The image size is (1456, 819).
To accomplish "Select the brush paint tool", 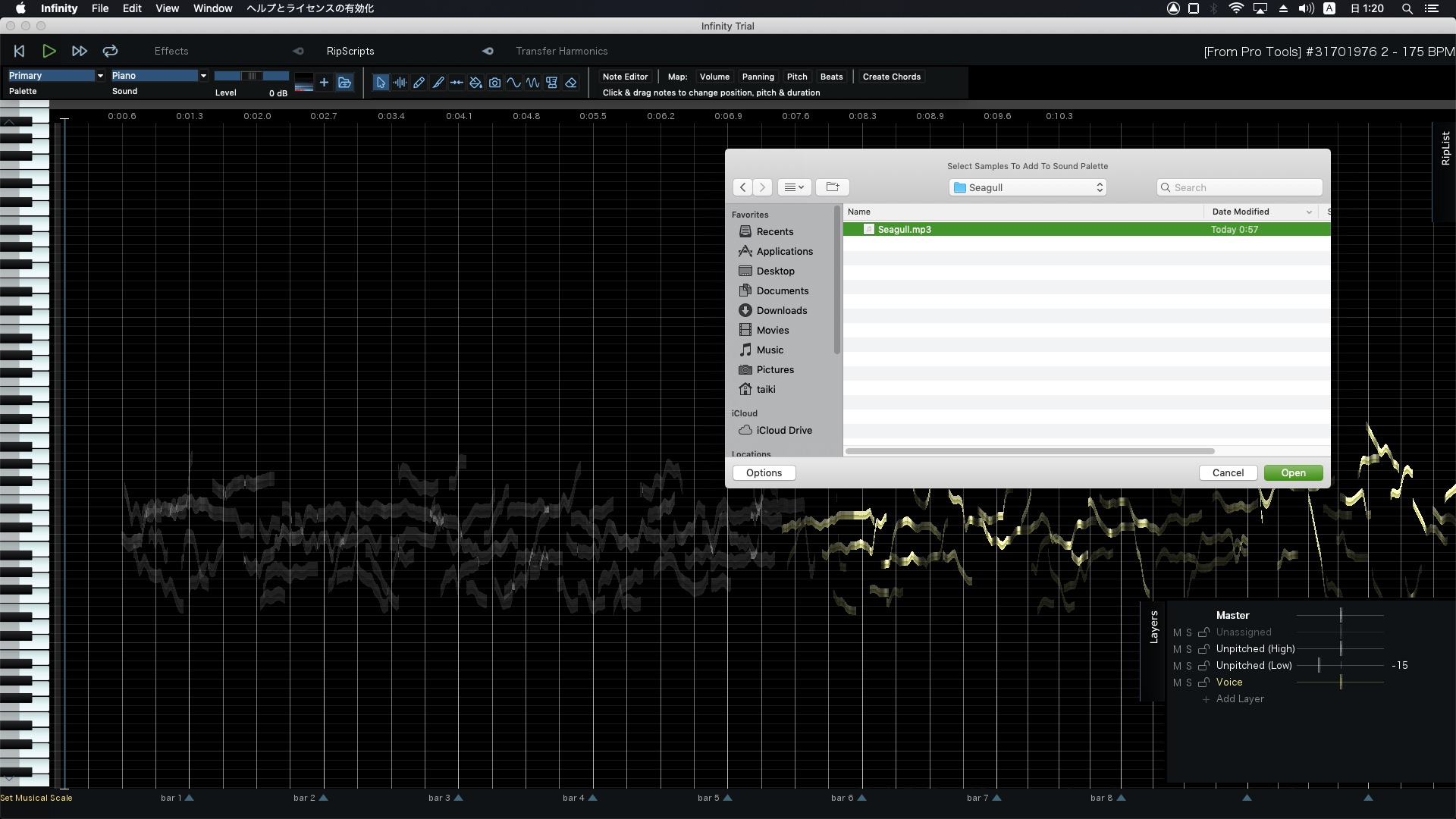I will tap(438, 83).
